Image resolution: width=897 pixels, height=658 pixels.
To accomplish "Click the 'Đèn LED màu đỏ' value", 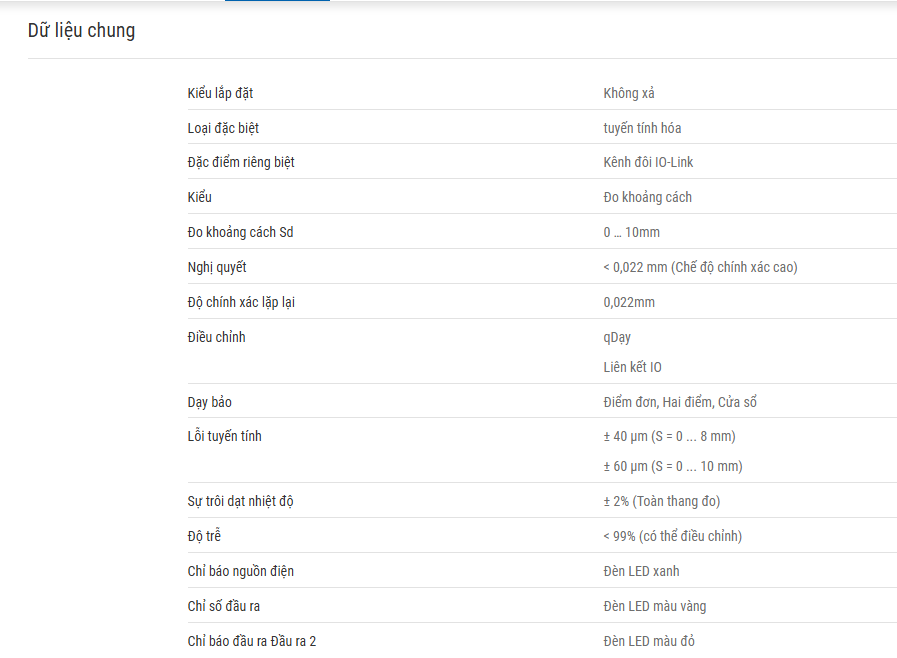I will point(649,641).
